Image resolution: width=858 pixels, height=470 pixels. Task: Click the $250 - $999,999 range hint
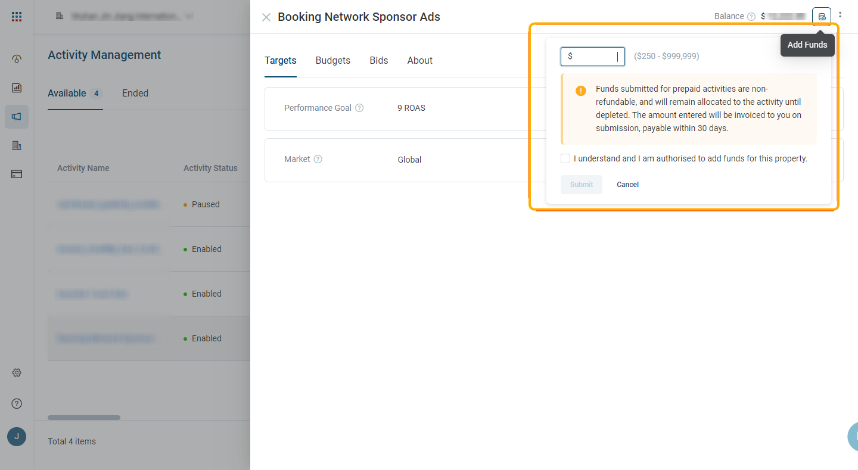click(666, 56)
